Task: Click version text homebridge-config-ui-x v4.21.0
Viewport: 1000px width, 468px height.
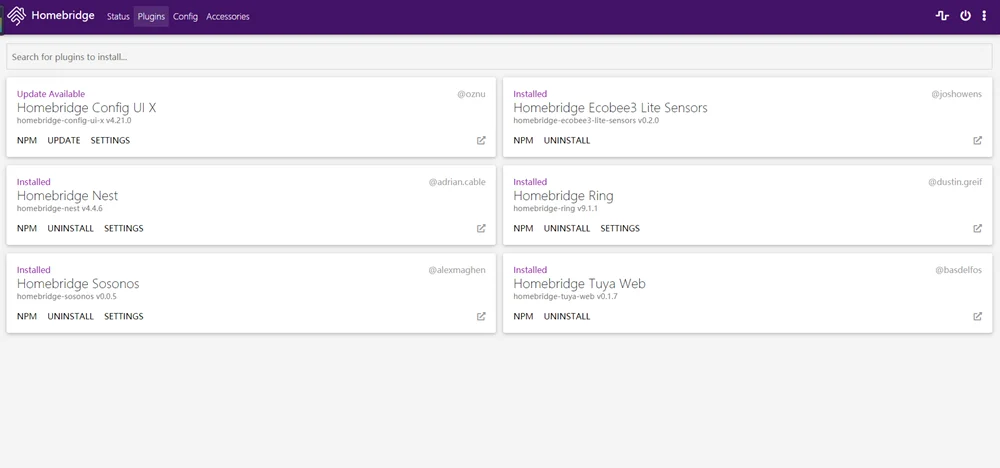Action: tap(74, 121)
